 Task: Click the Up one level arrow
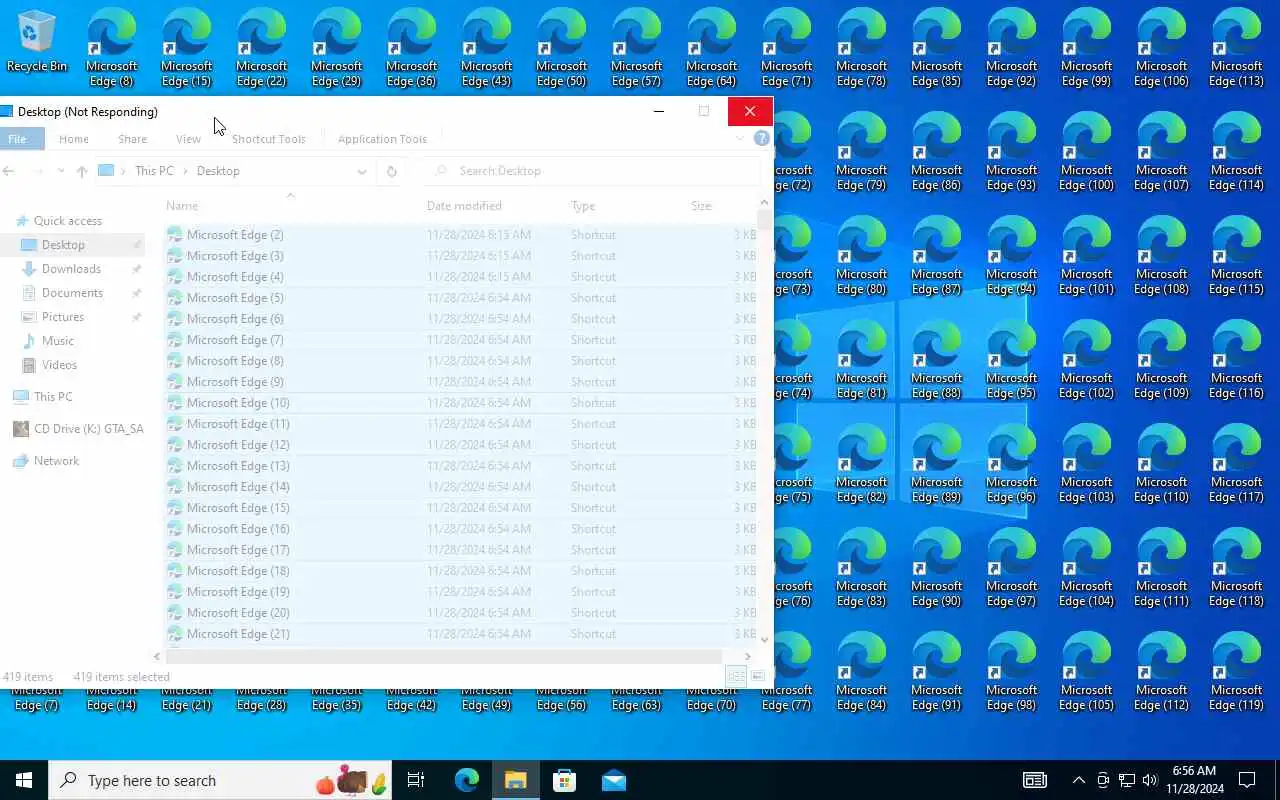pos(82,171)
